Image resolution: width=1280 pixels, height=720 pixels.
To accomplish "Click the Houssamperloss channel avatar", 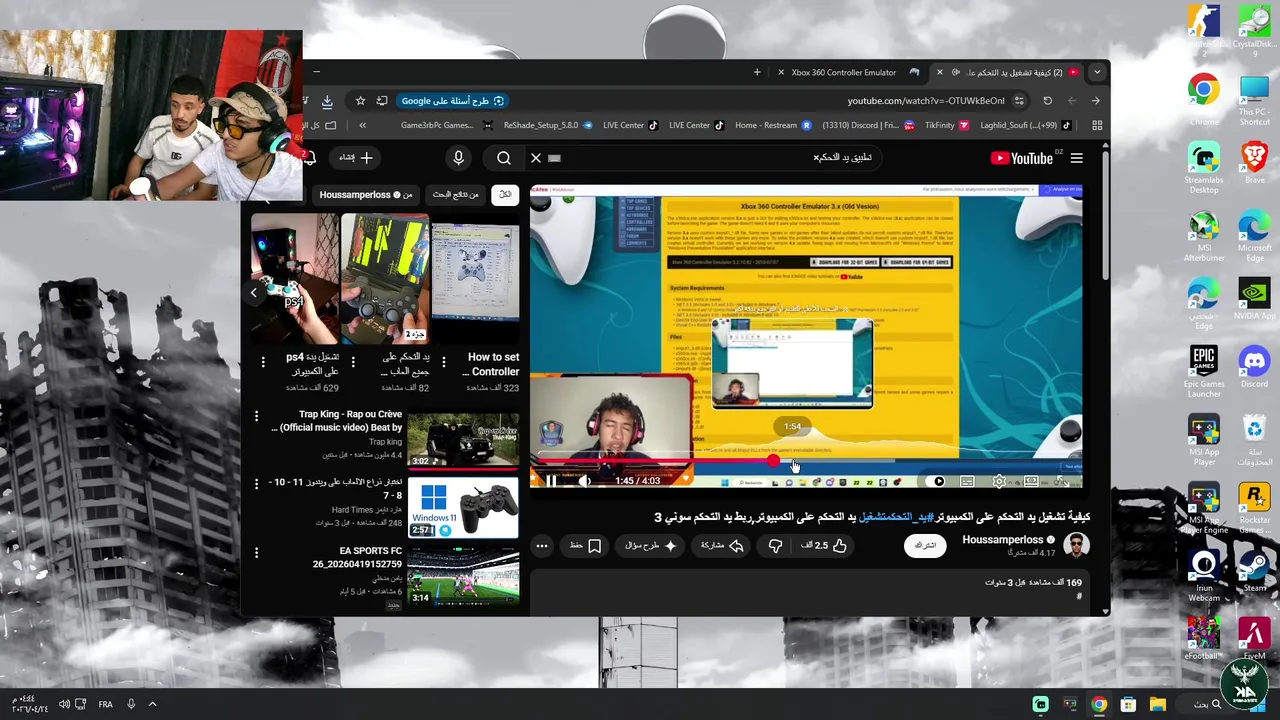I will 1076,545.
